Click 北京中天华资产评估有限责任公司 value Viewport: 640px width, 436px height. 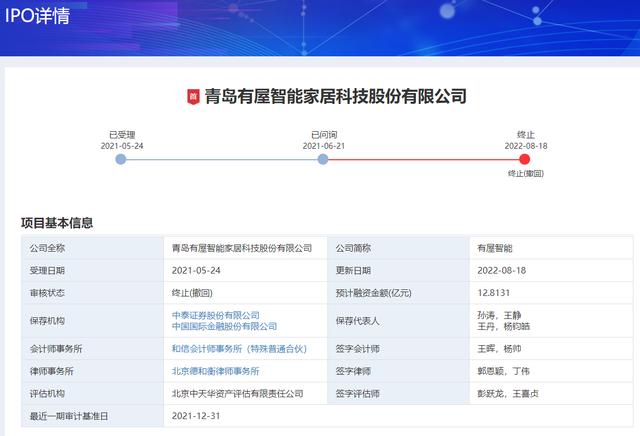point(238,394)
